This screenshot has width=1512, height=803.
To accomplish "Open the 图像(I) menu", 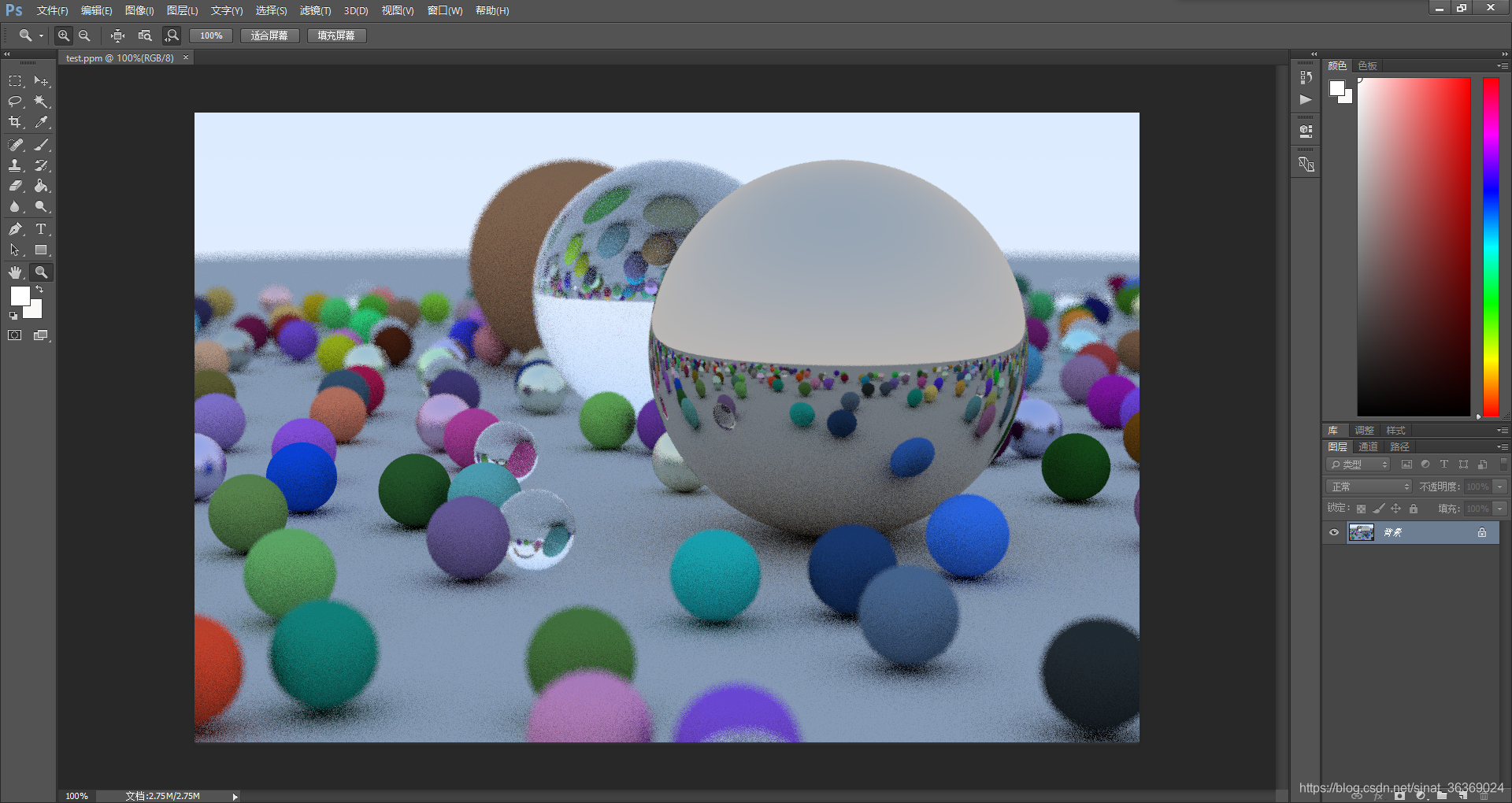I will click(x=139, y=11).
